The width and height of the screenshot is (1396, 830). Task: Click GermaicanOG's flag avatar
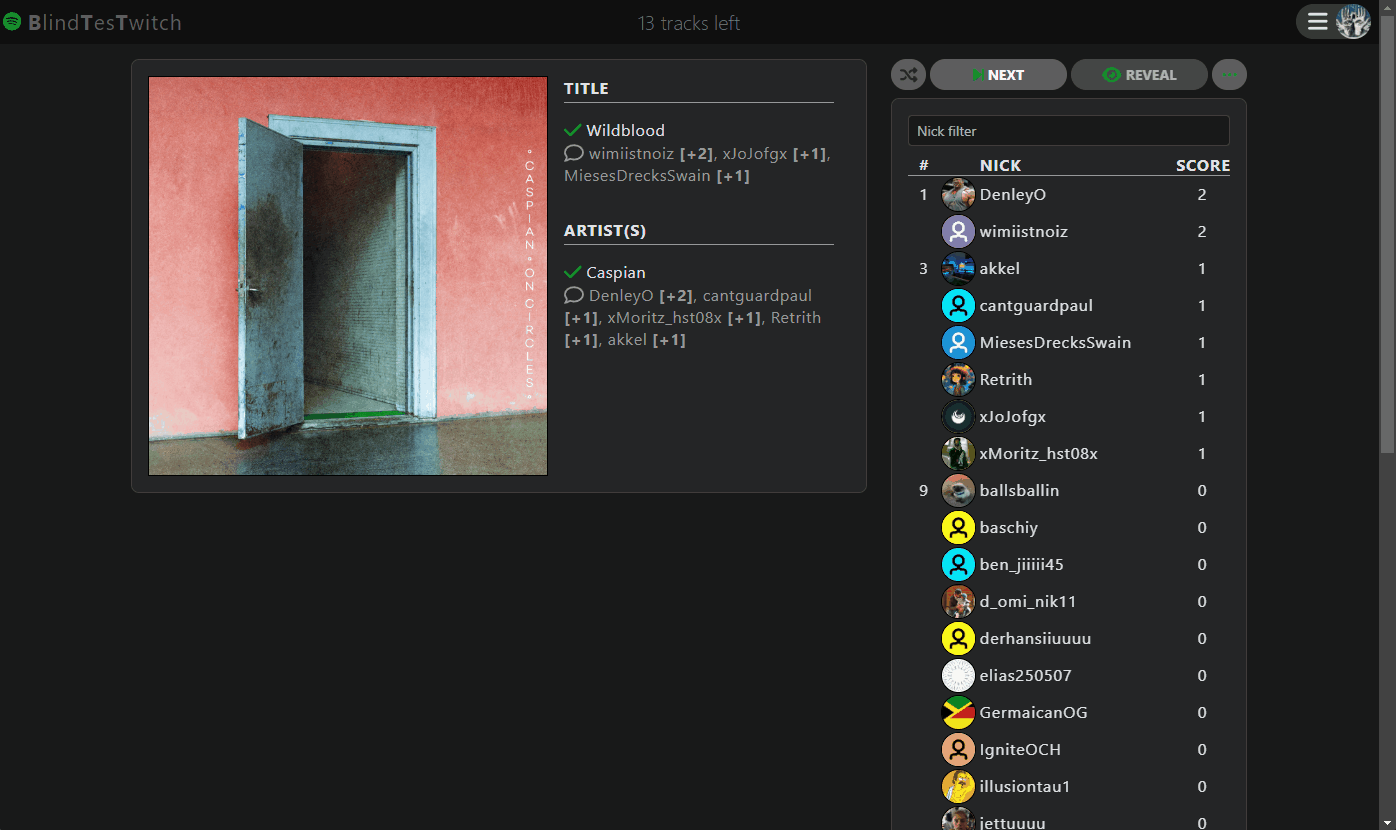(958, 713)
